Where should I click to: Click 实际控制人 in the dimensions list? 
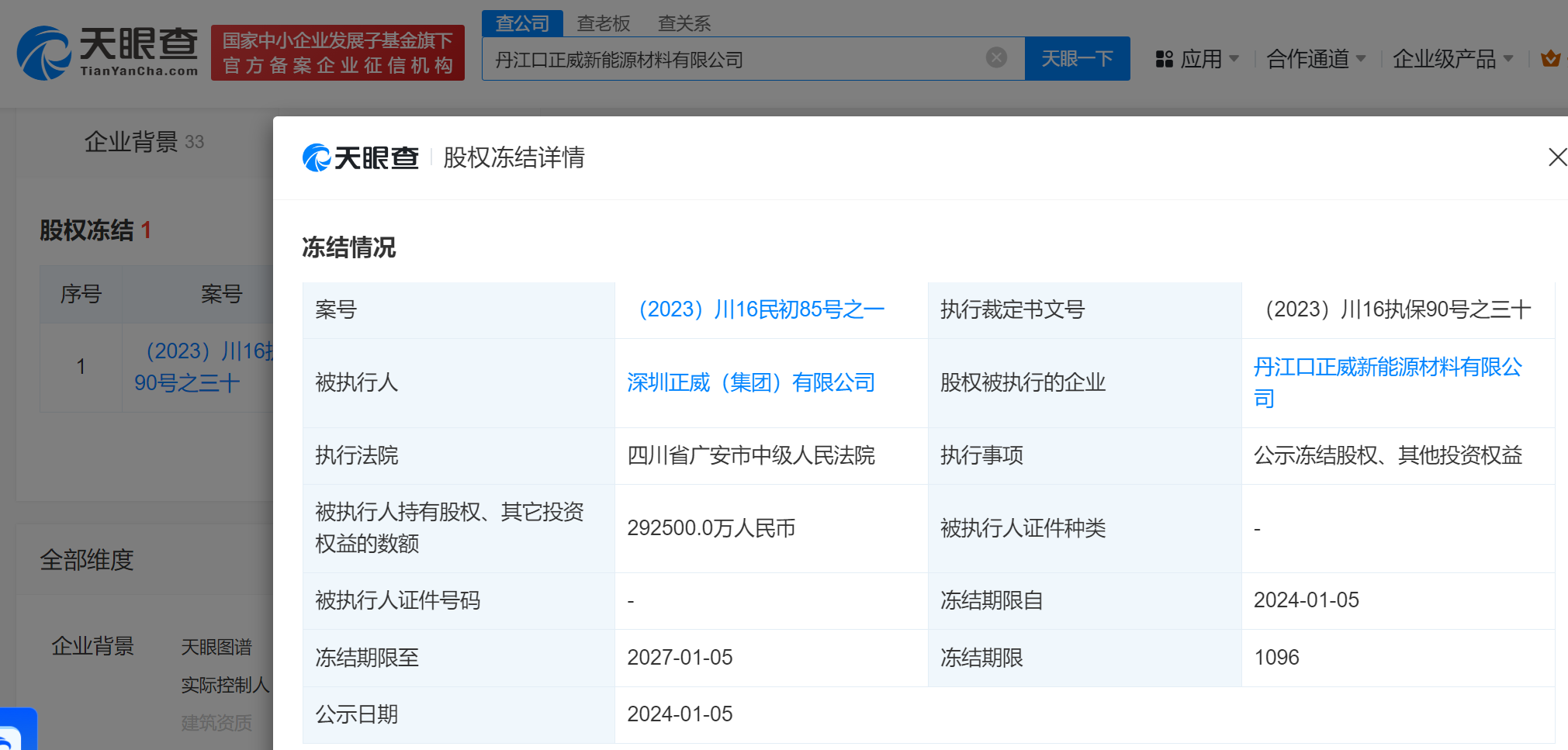[x=225, y=685]
